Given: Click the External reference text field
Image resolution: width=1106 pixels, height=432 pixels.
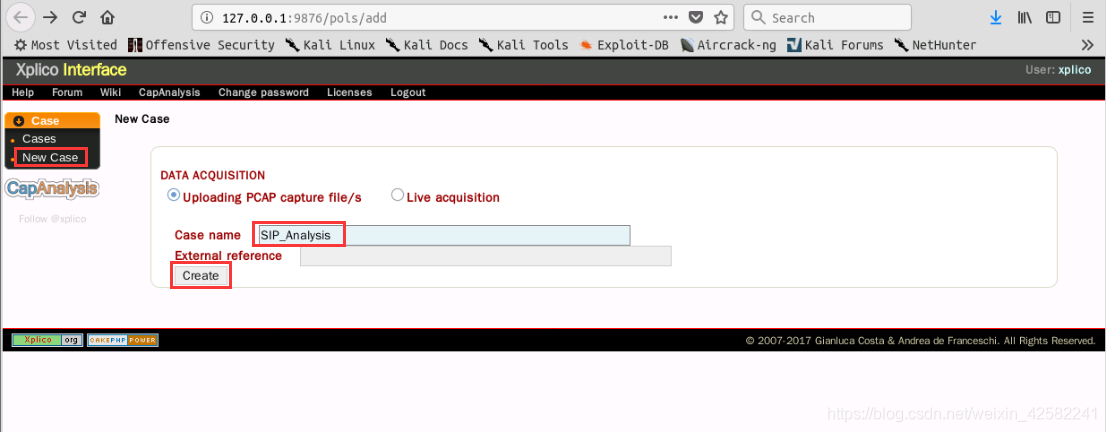Looking at the screenshot, I should coord(485,256).
